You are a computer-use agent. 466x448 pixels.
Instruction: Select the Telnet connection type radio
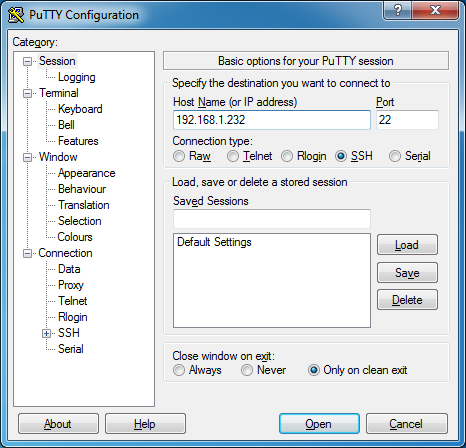[233, 156]
